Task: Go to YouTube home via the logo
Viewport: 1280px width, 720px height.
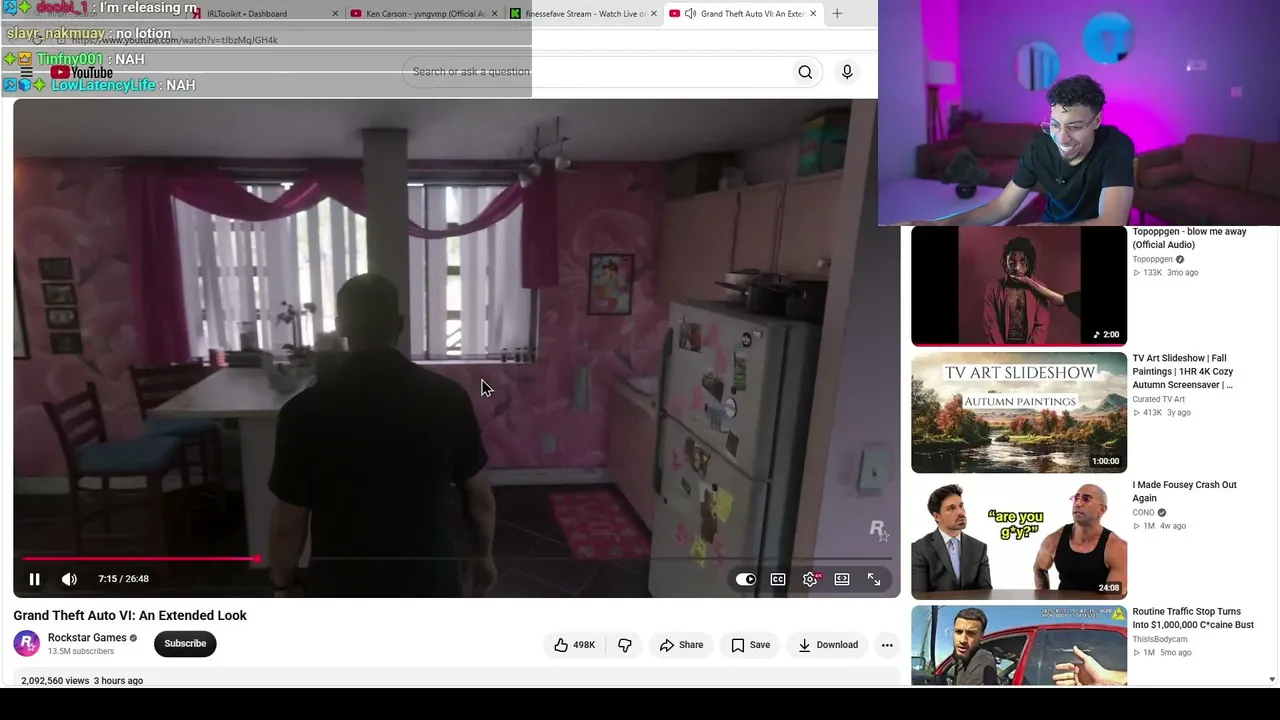Action: click(x=82, y=72)
